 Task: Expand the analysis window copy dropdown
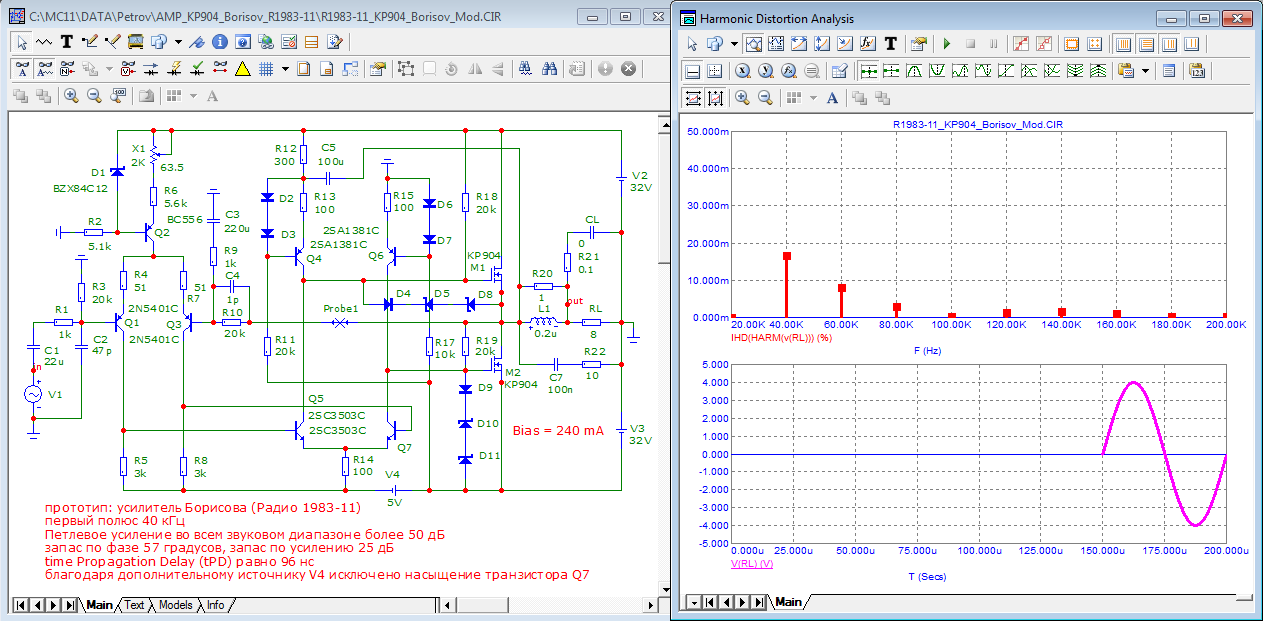pyautogui.click(x=734, y=44)
